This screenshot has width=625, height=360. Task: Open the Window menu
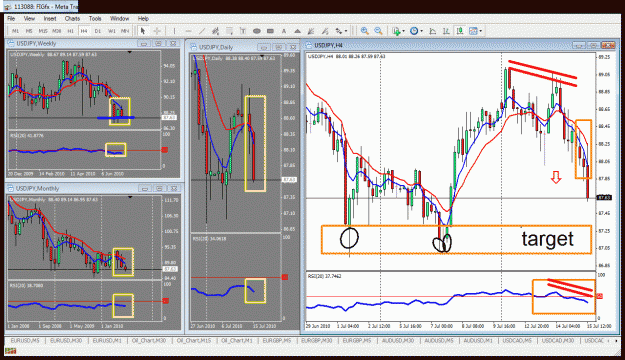pos(119,18)
